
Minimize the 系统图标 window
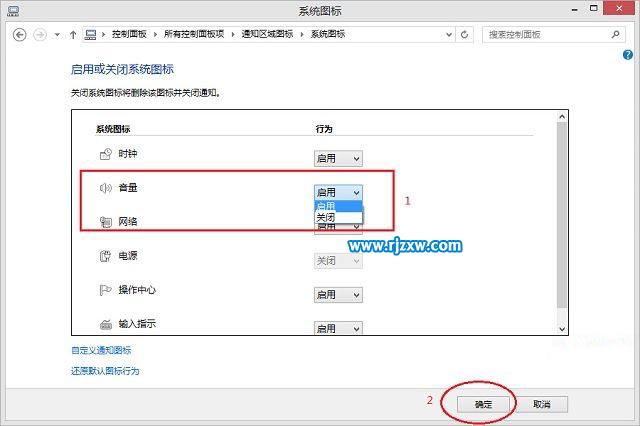point(575,9)
